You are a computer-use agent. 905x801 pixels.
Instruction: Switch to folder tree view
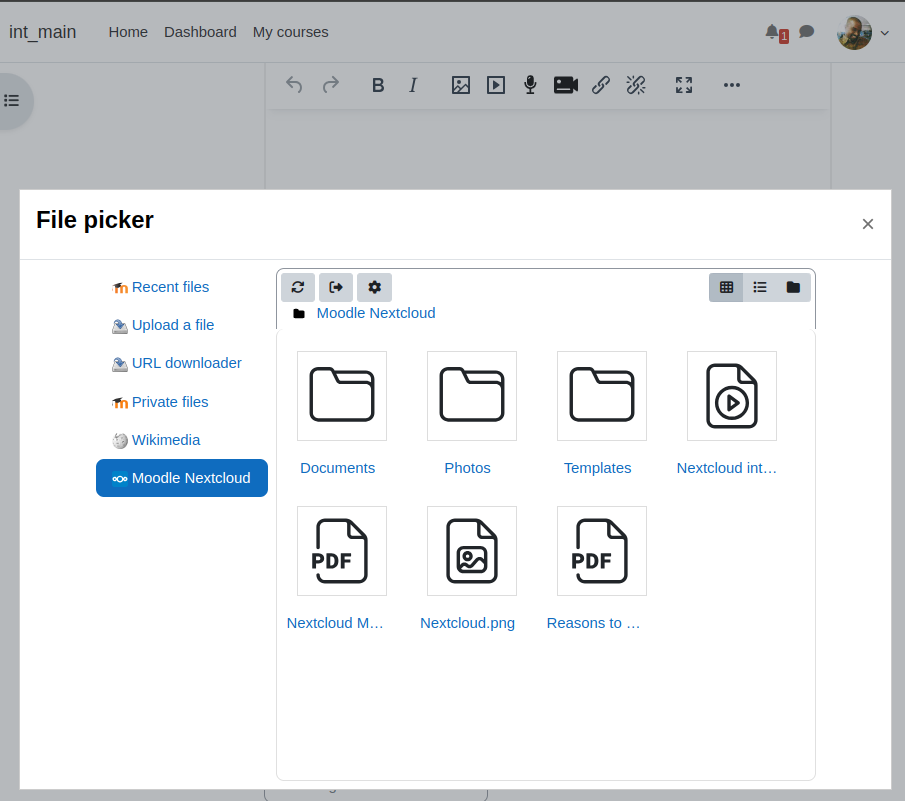794,287
